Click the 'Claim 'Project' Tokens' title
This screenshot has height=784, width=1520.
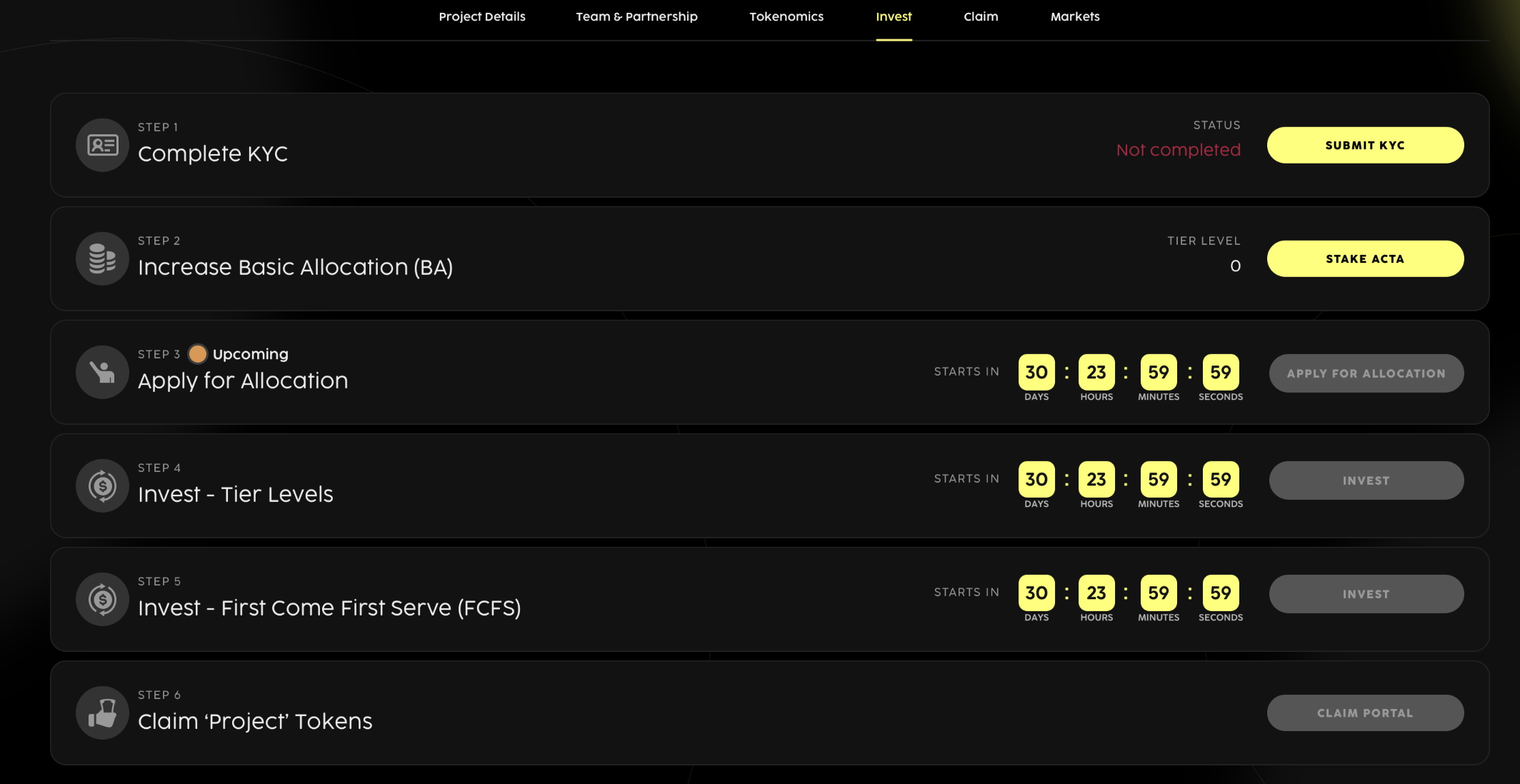(x=255, y=721)
